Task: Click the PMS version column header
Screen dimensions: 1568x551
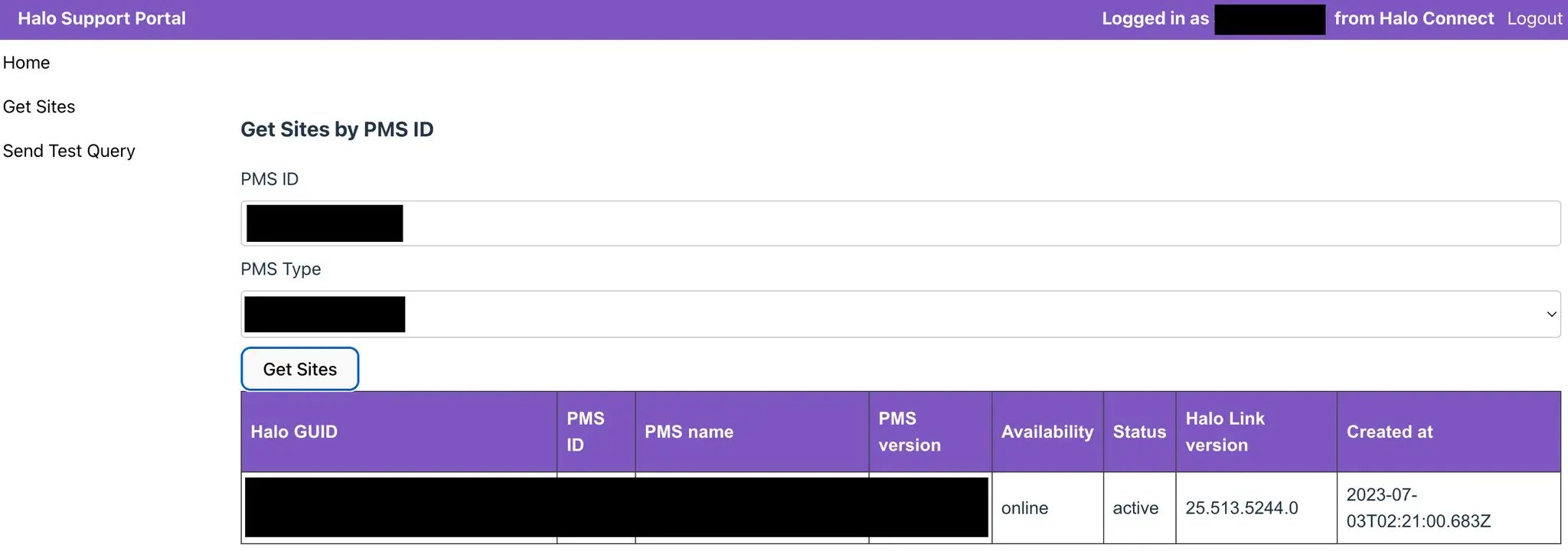Action: tap(930, 432)
